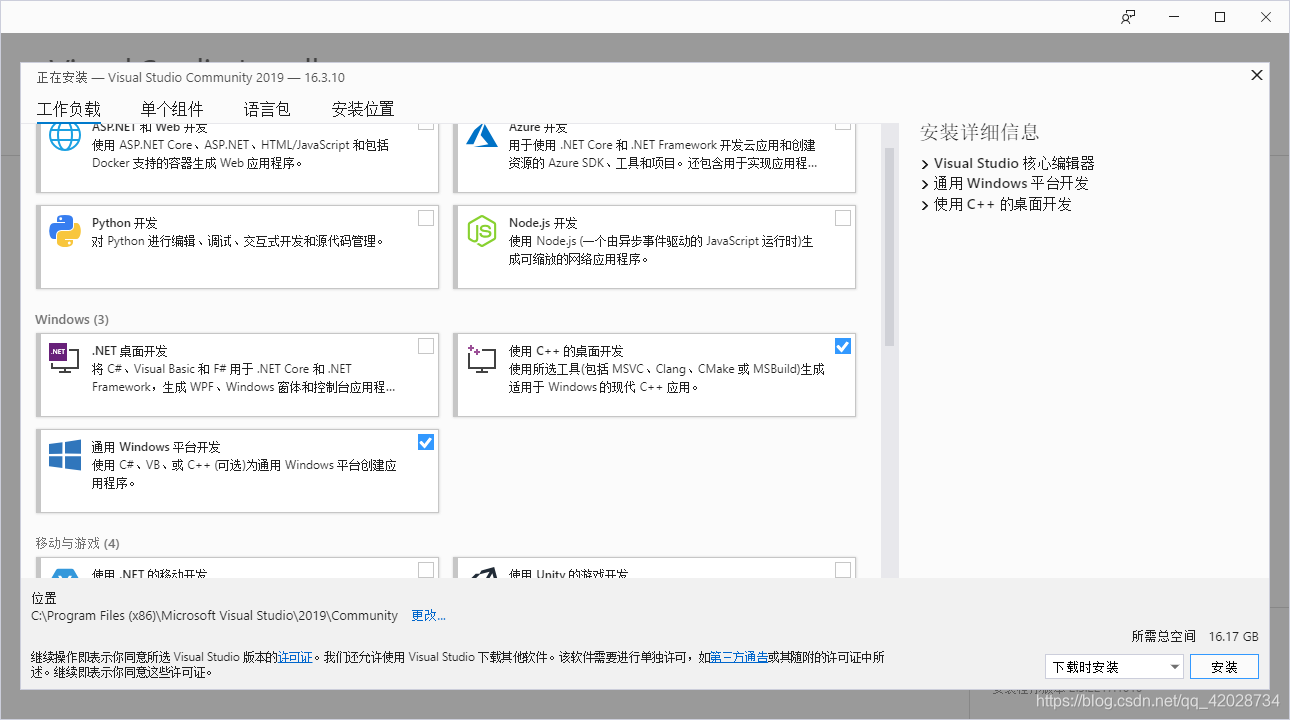Open the 许可证 link
The height and width of the screenshot is (720, 1290).
point(295,658)
